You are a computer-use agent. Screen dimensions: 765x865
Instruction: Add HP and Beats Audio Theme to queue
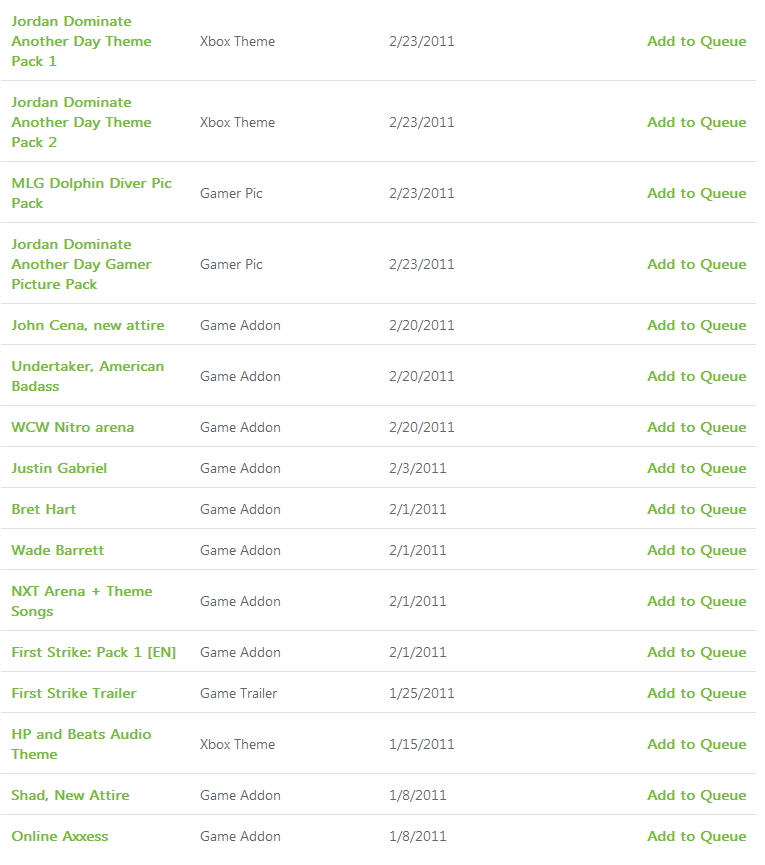pos(697,744)
